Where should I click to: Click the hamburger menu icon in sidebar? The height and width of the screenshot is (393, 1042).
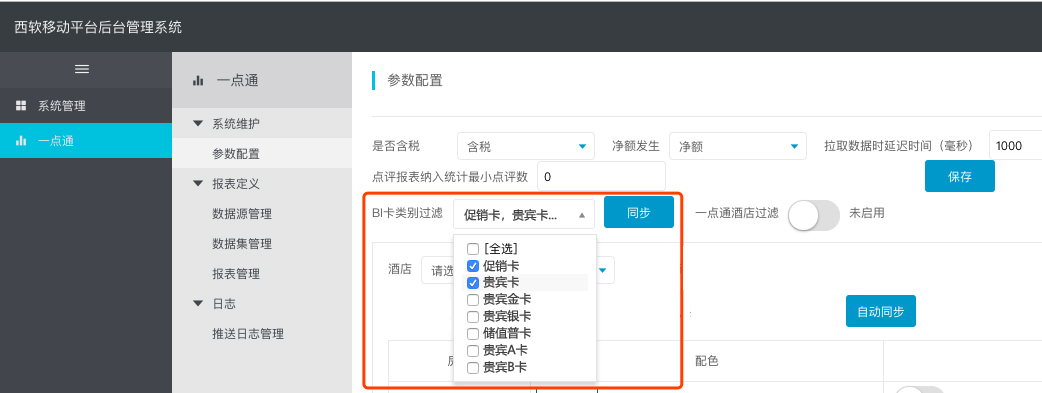click(x=82, y=69)
